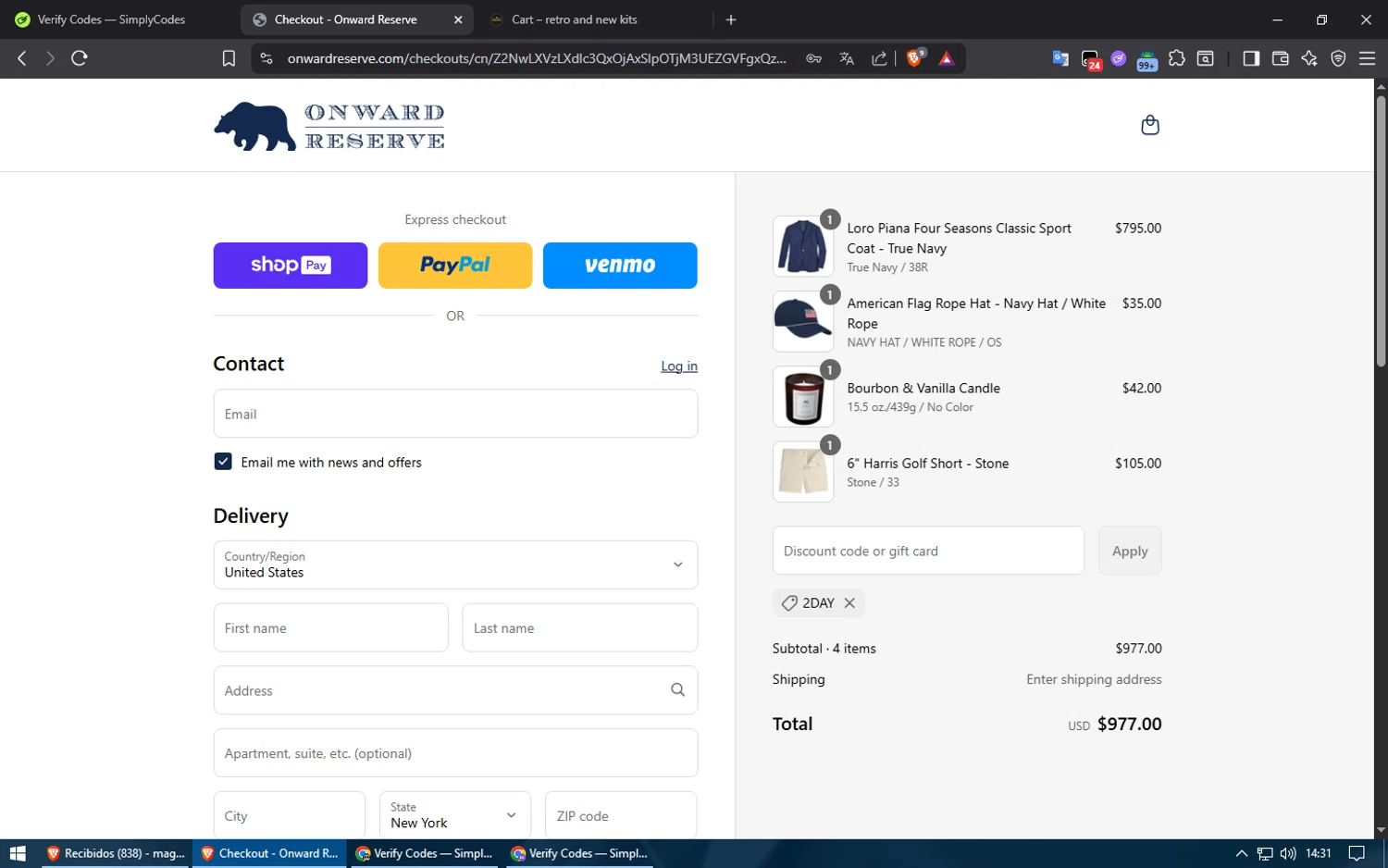
Task: Open the Google Translate extension icon
Action: pos(1060,58)
